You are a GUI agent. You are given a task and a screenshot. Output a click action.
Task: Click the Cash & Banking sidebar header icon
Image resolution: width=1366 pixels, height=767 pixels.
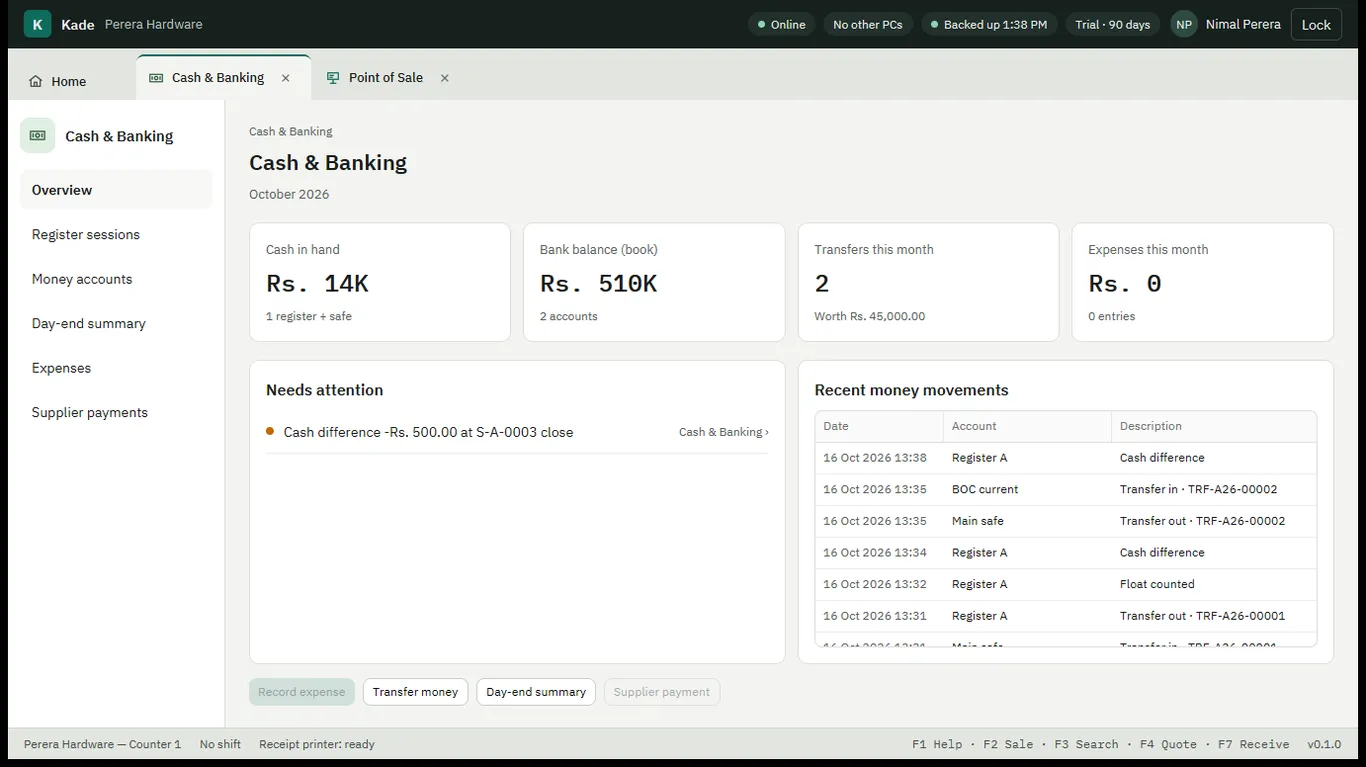coord(38,136)
